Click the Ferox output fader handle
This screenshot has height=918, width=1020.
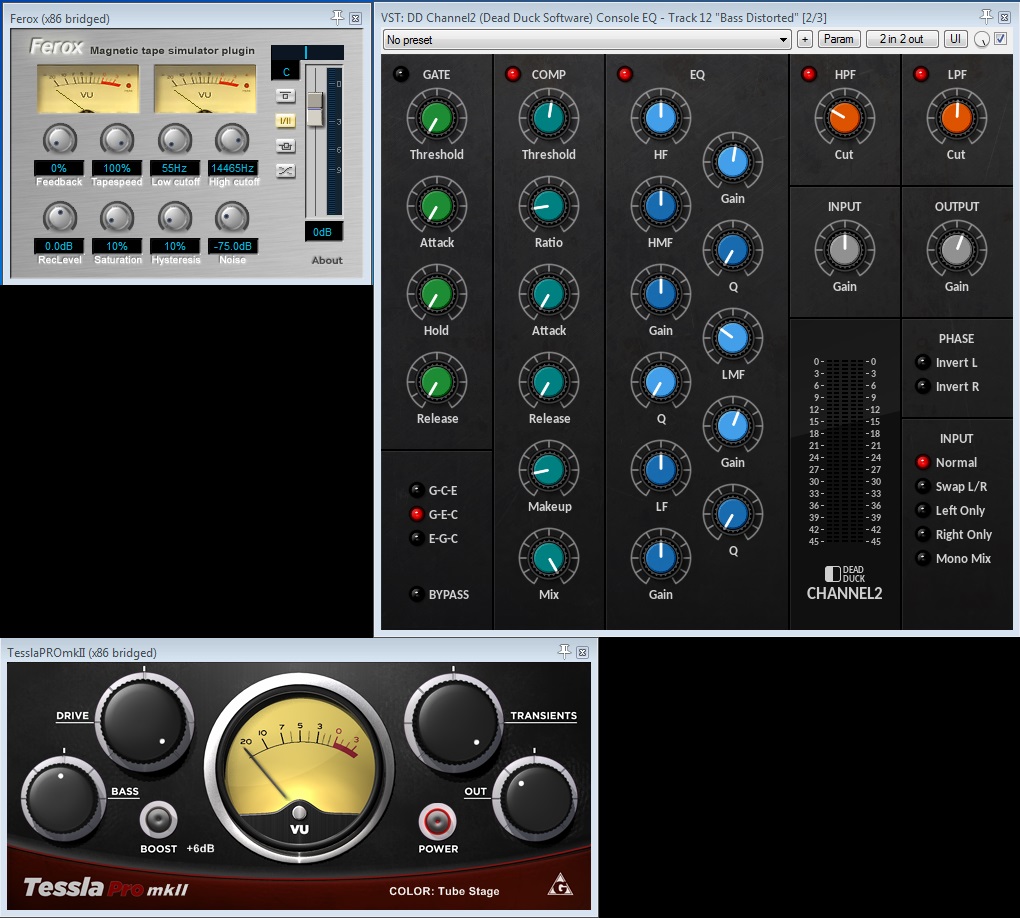315,109
